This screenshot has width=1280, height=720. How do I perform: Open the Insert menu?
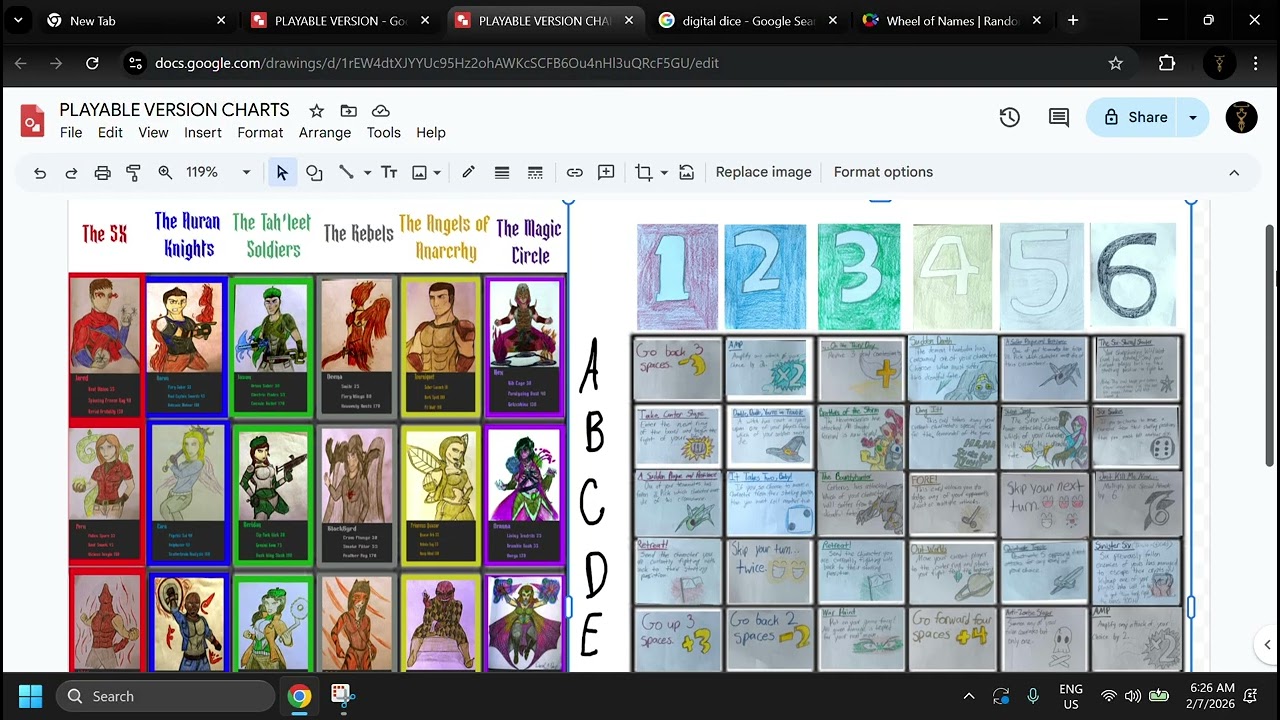pos(203,132)
